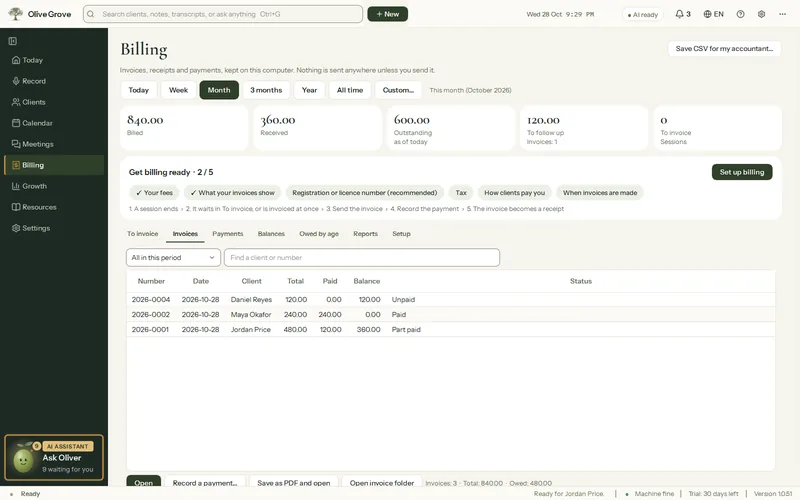Image resolution: width=800 pixels, height=500 pixels.
Task: Click the Set up billing button
Action: point(742,172)
